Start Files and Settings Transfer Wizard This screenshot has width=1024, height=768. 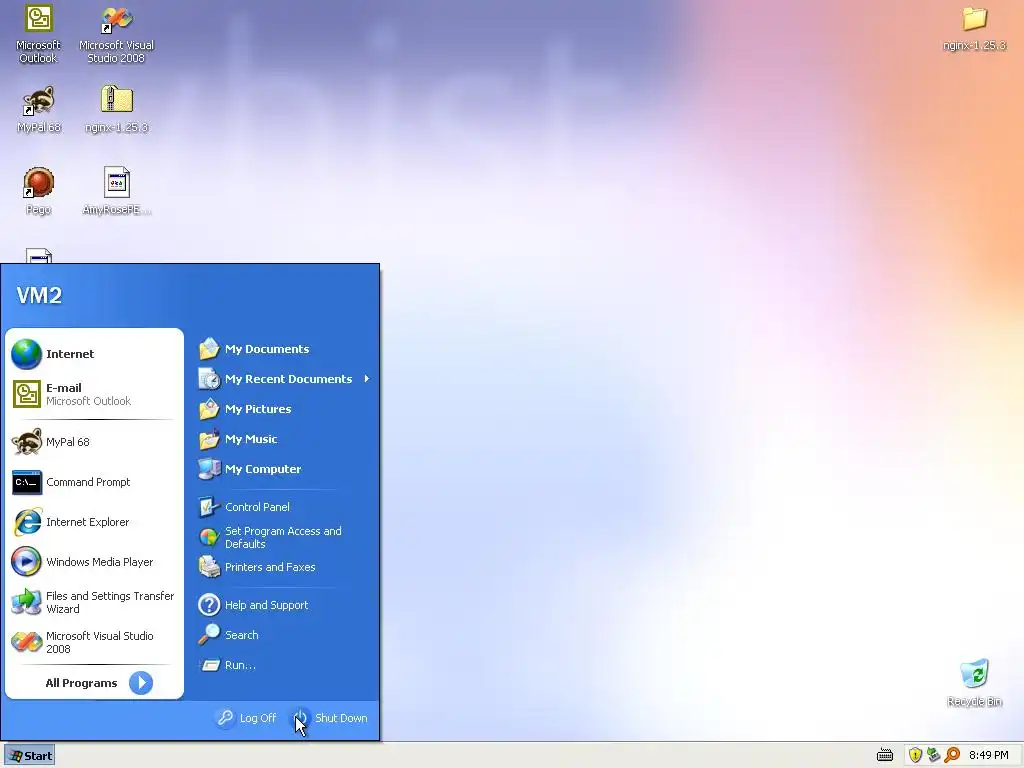coord(94,602)
